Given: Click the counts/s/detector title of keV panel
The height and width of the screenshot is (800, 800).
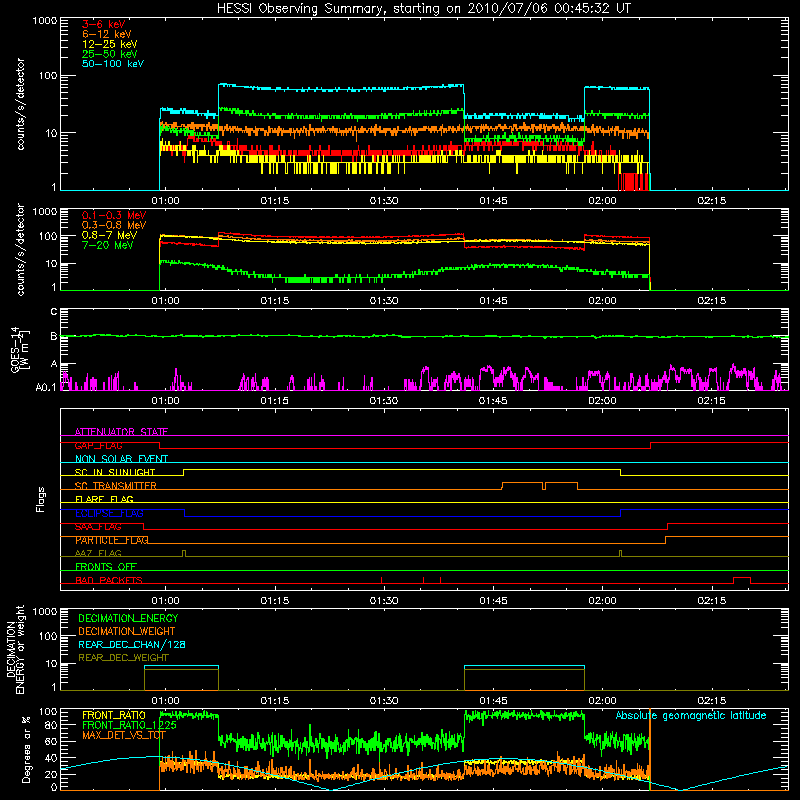Looking at the screenshot, I should tap(20, 104).
